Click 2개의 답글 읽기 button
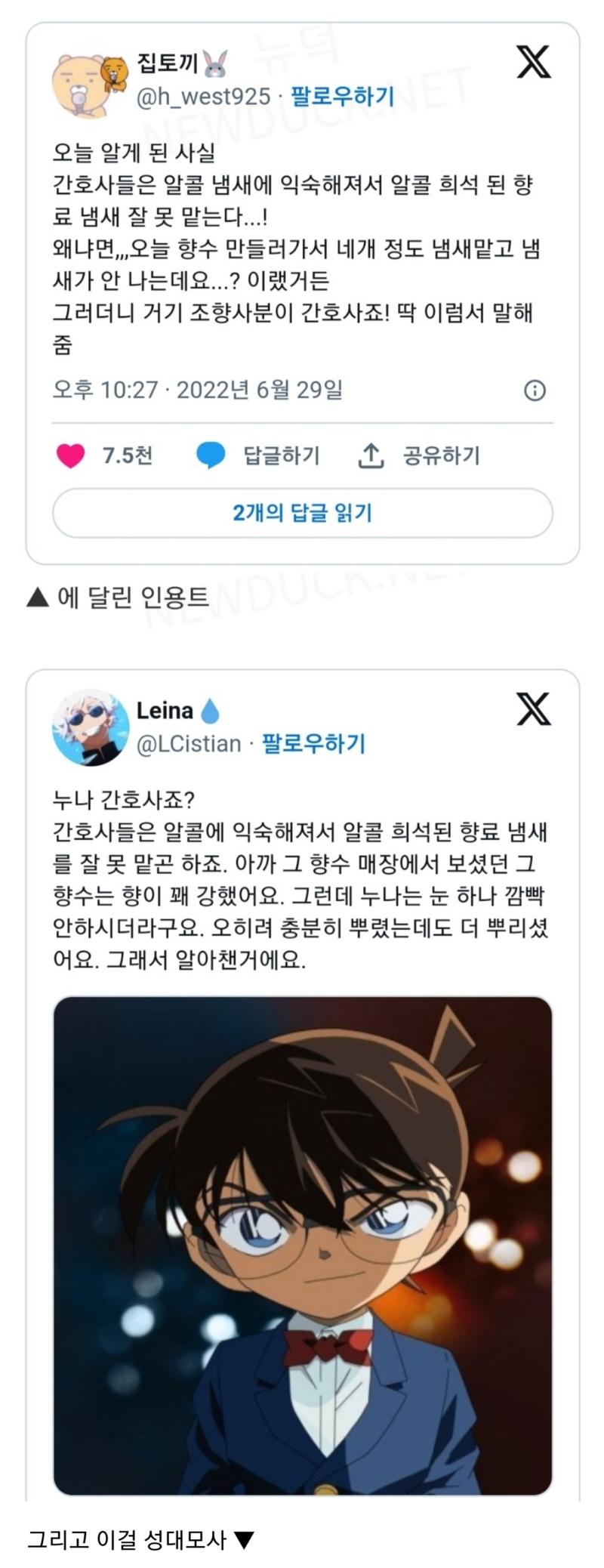The height and width of the screenshot is (1568, 604). pyautogui.click(x=303, y=513)
